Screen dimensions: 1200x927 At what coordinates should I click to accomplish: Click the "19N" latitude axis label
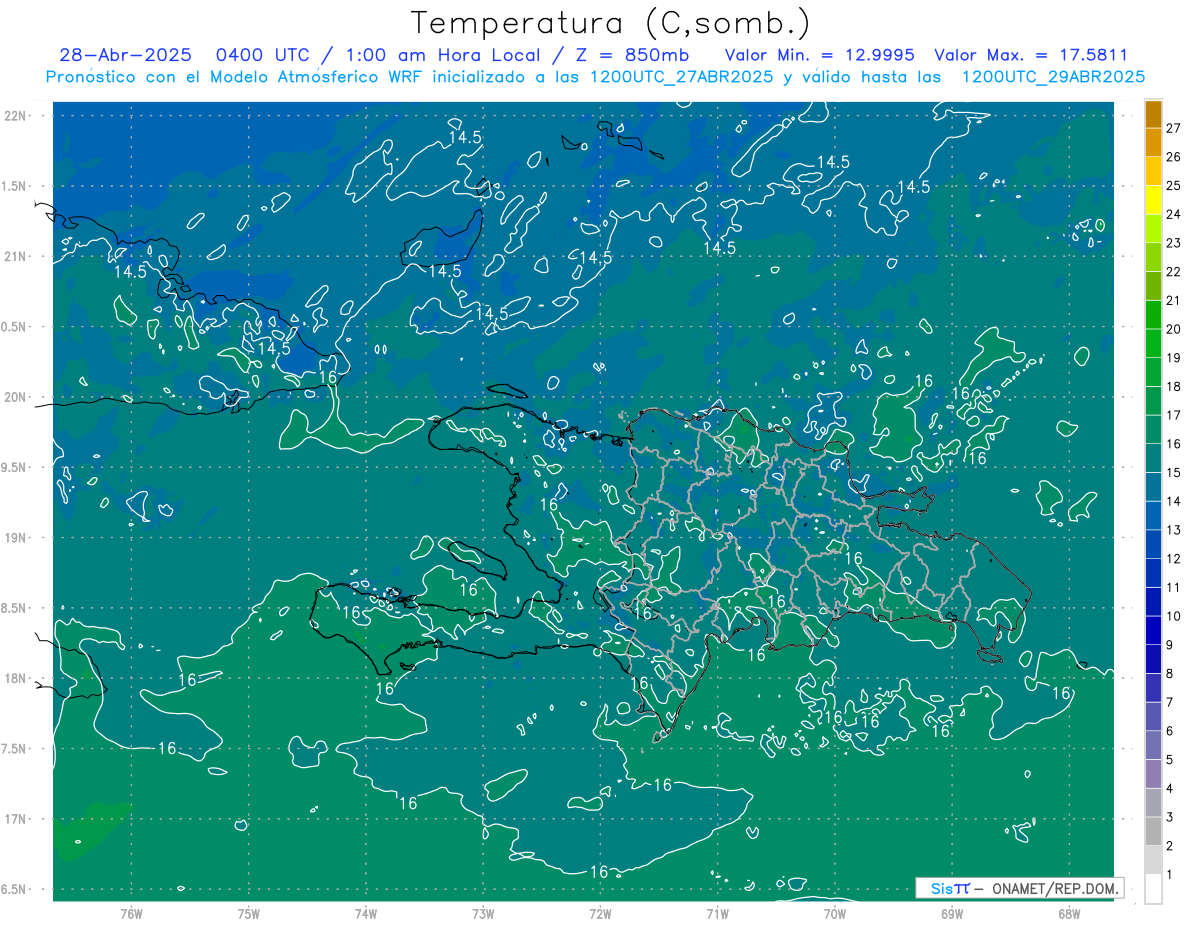tap(16, 538)
